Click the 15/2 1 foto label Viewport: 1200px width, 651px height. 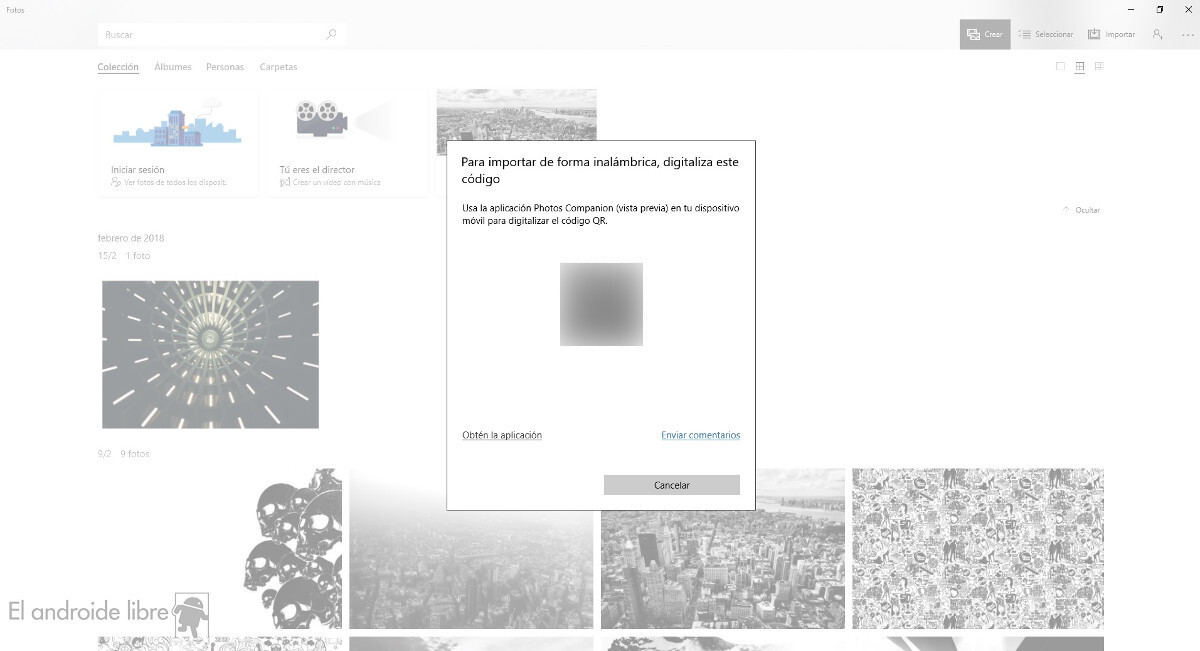(124, 256)
